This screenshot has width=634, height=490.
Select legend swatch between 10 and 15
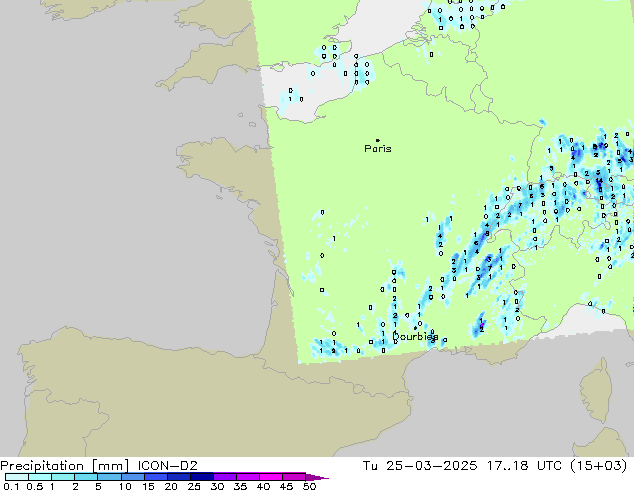point(133,477)
